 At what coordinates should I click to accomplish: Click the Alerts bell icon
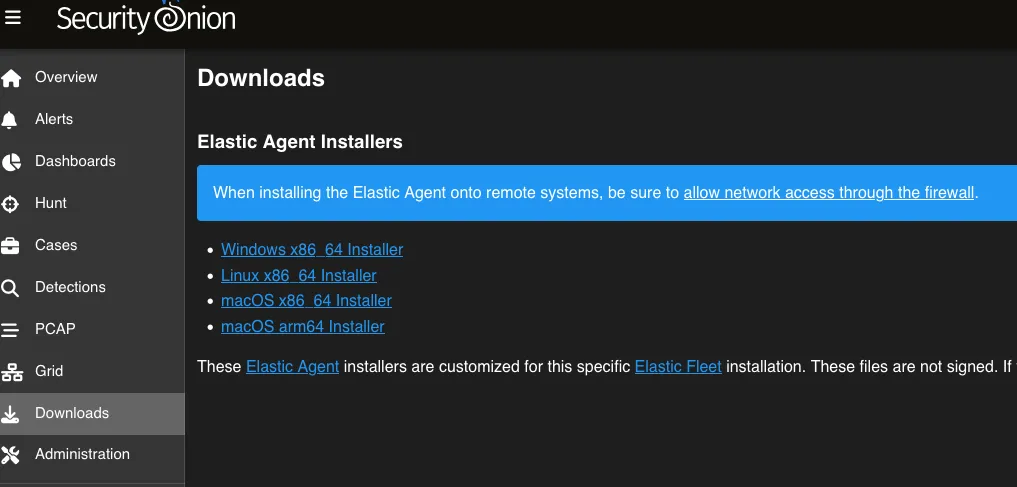point(11,120)
